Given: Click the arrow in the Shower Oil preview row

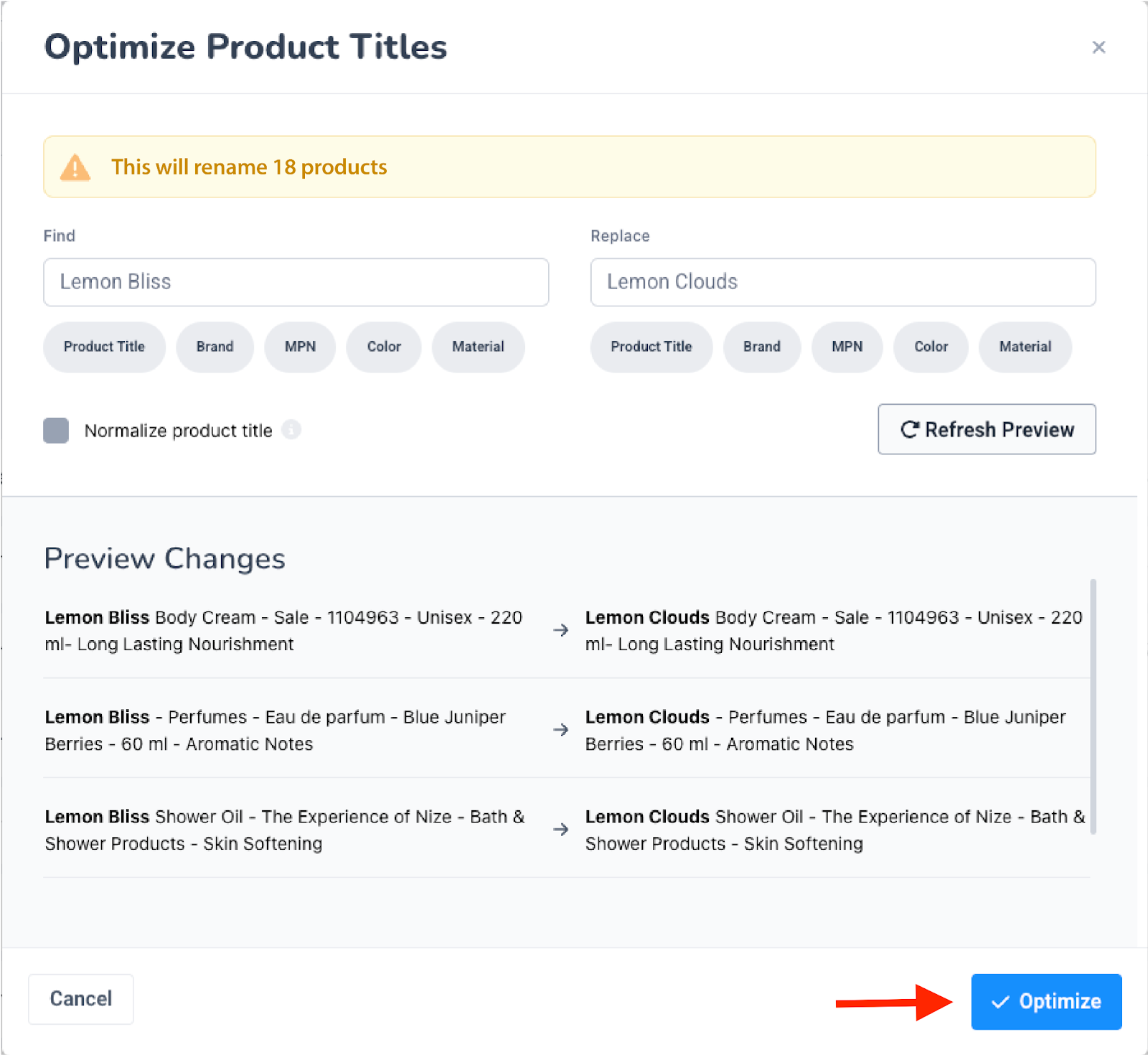Looking at the screenshot, I should click(x=560, y=830).
